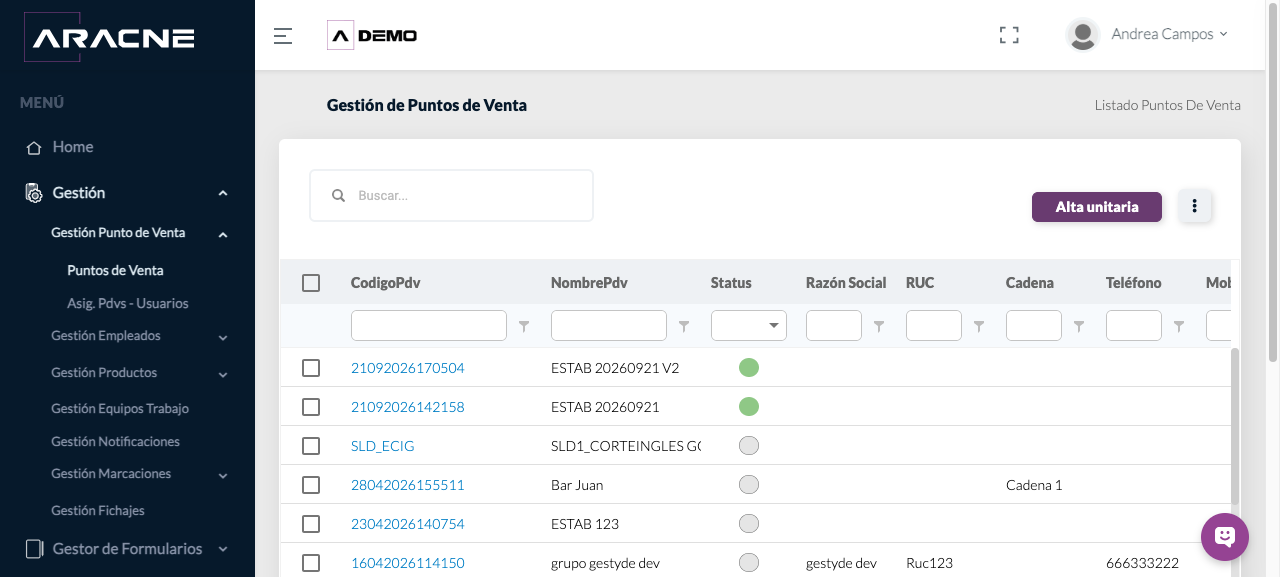The image size is (1280, 577).
Task: Open filter options for CodigoPdv column
Action: click(x=524, y=326)
